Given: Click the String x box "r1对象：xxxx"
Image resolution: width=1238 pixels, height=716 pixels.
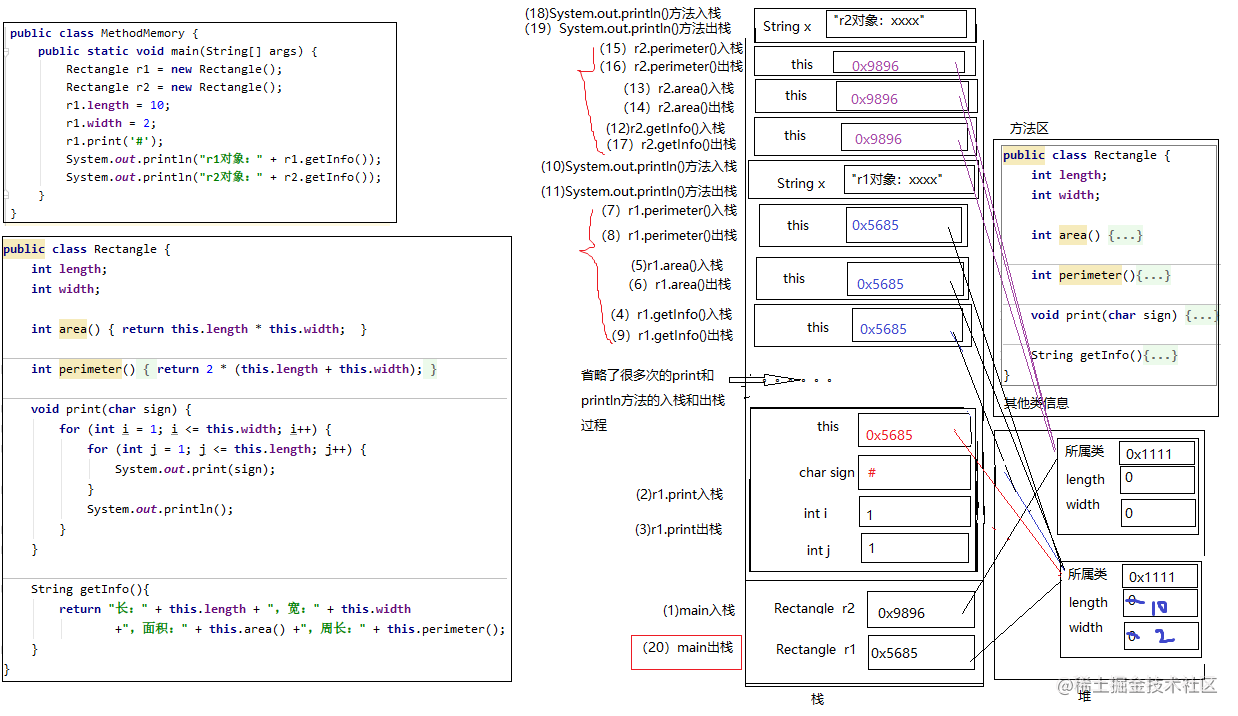Looking at the screenshot, I should coord(908,180).
